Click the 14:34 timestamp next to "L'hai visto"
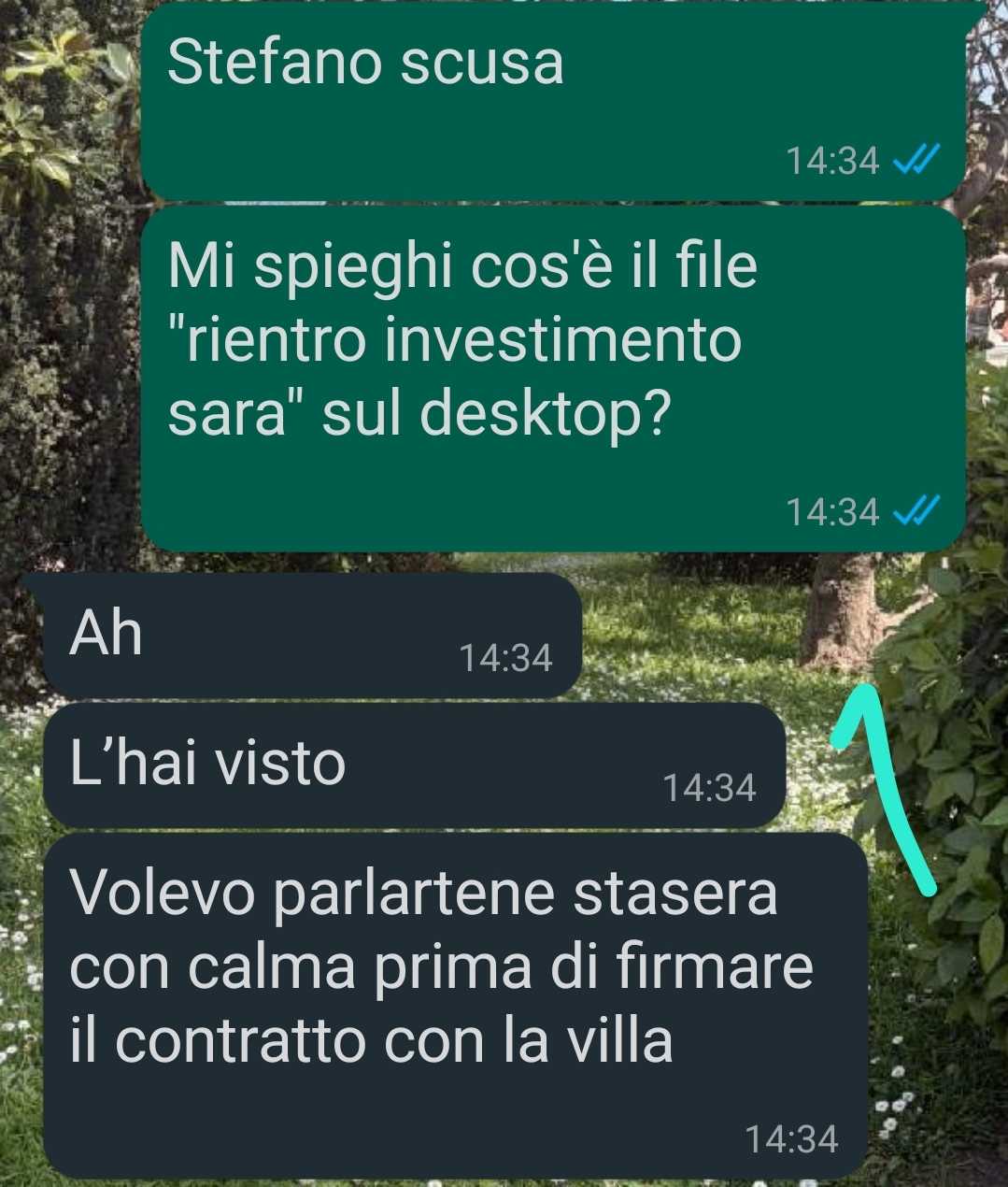This screenshot has height=1187, width=1008. pos(709,788)
